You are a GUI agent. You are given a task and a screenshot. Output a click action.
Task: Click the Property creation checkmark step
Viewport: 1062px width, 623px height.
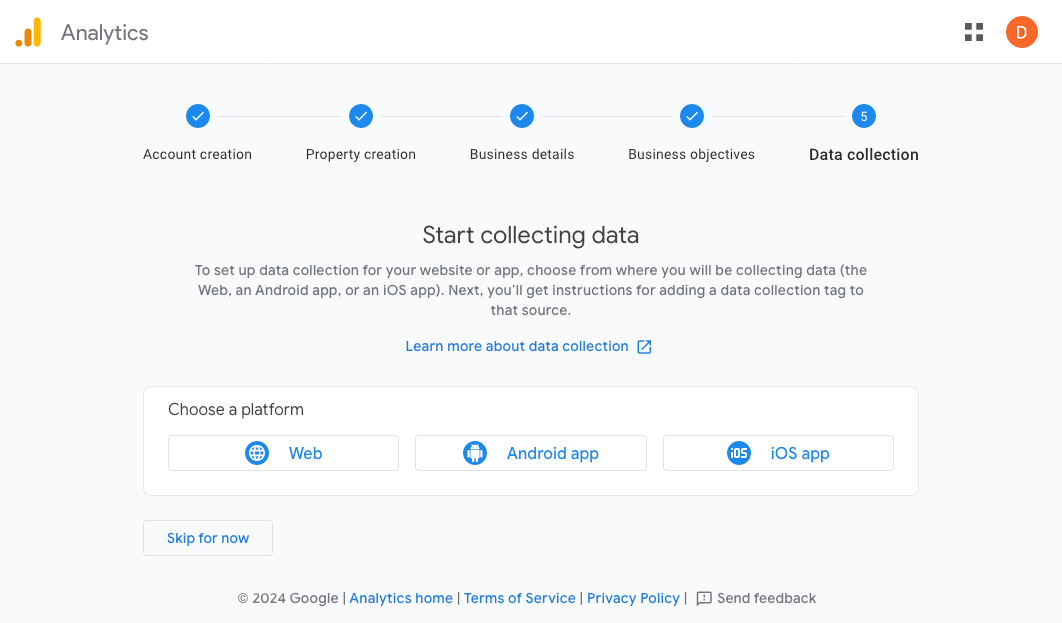[x=361, y=116]
